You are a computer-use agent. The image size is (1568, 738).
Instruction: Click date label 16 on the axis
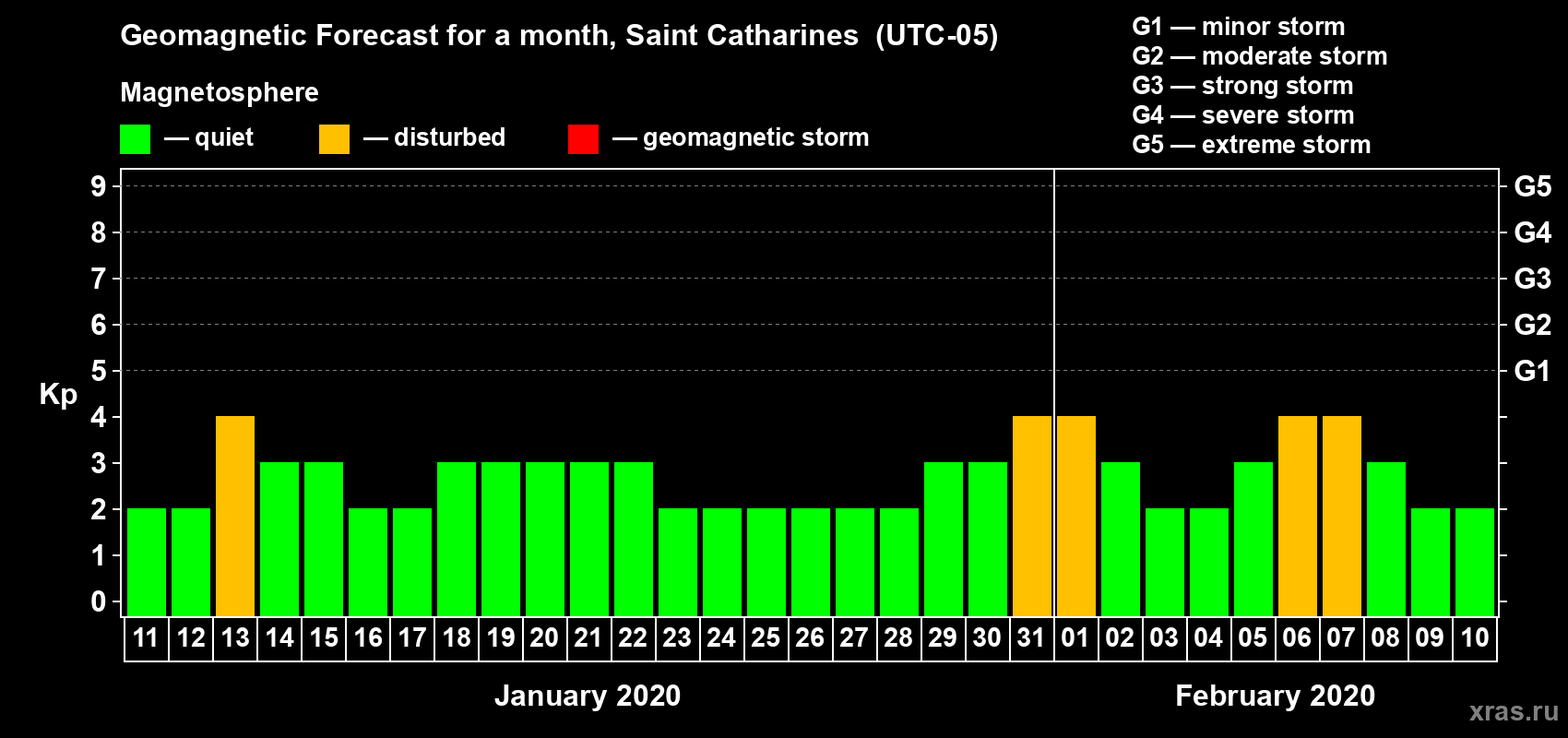[368, 638]
